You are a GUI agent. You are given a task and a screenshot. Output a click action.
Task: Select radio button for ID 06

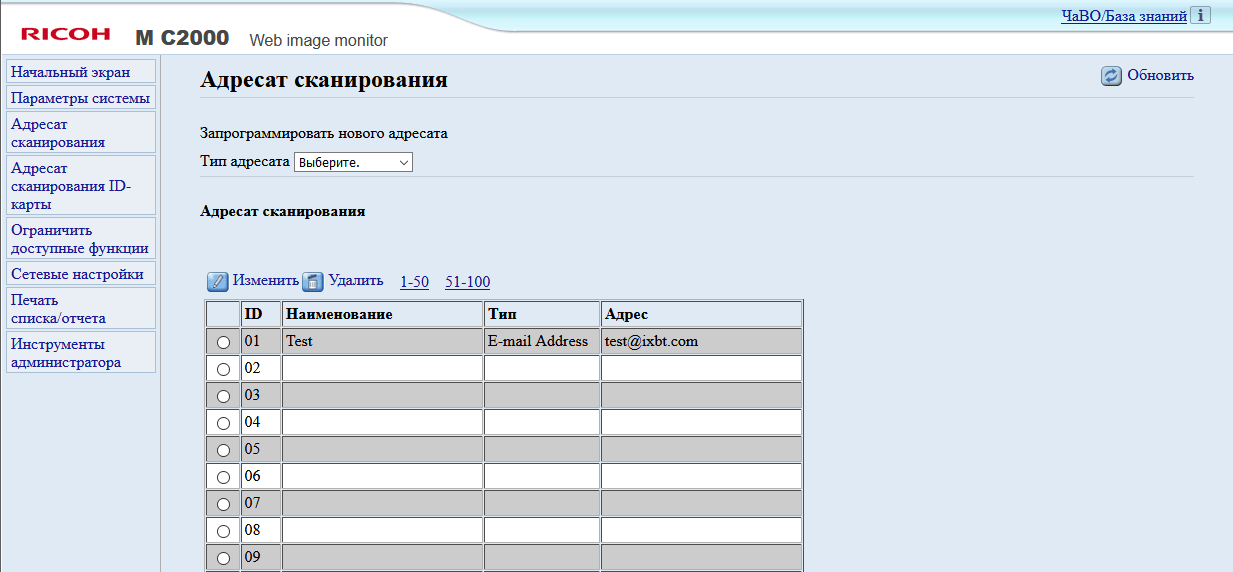[x=223, y=477]
